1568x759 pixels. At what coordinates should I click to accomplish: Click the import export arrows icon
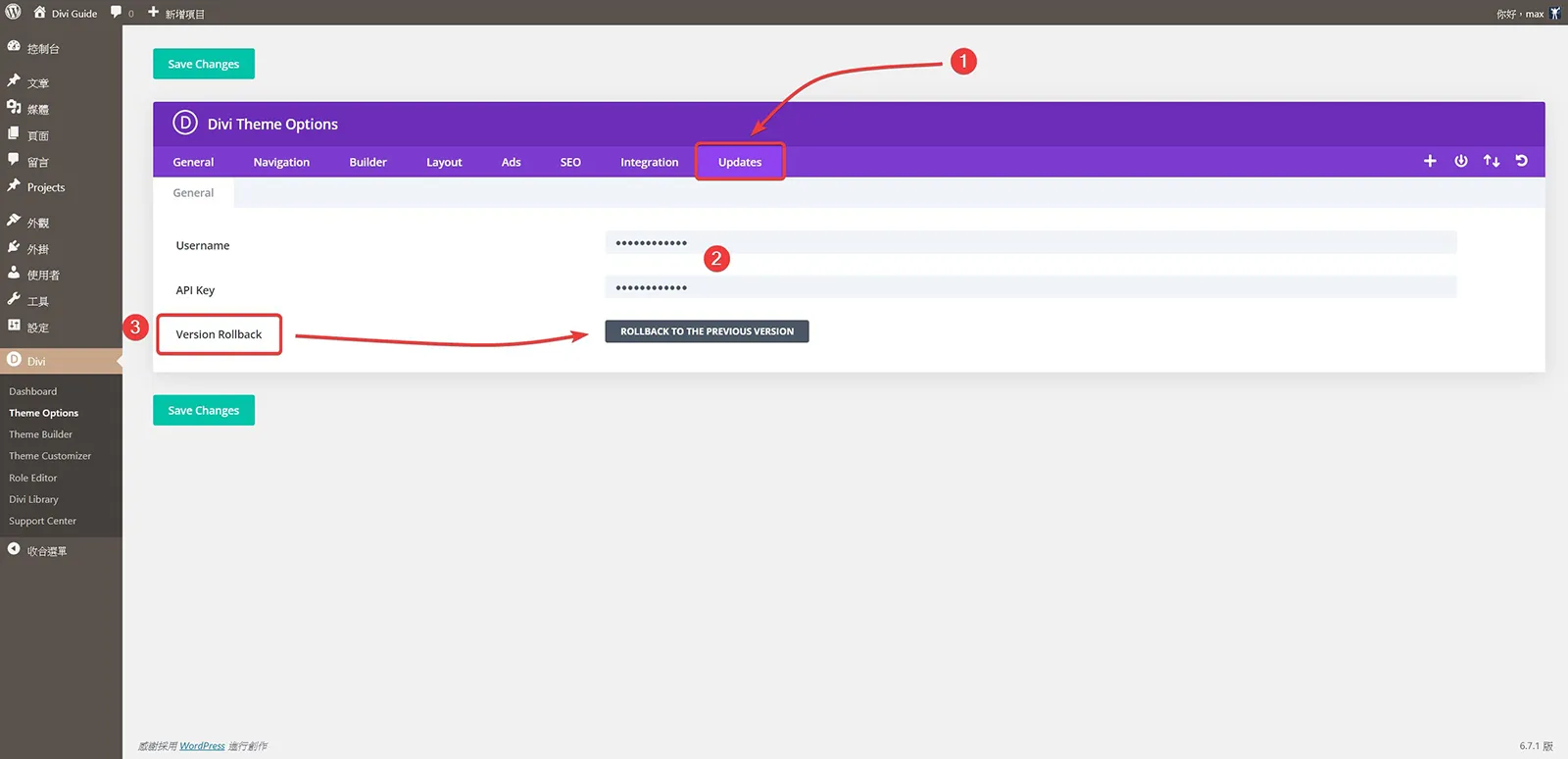click(x=1492, y=161)
